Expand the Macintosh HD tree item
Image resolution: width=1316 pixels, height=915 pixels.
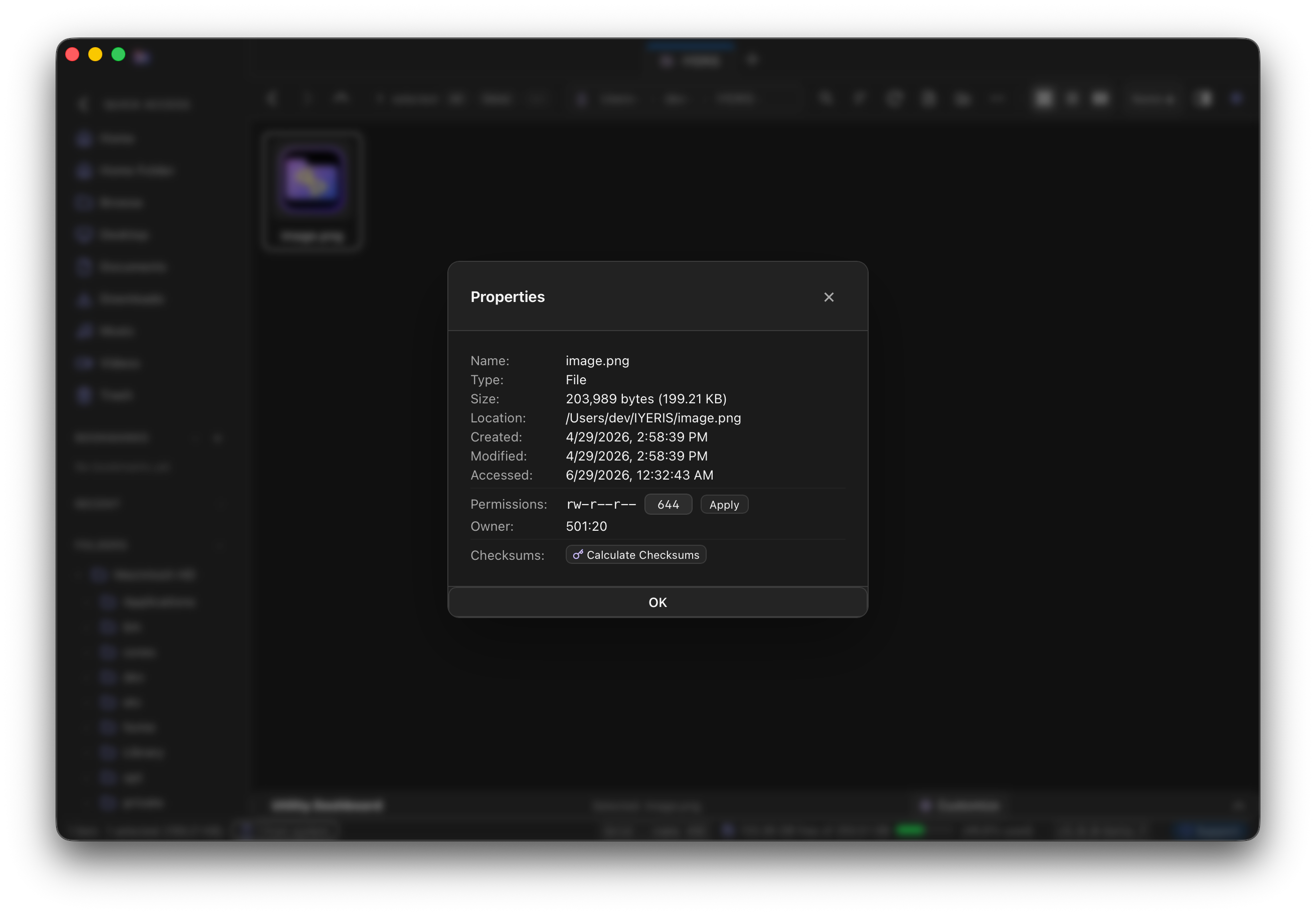pos(80,575)
